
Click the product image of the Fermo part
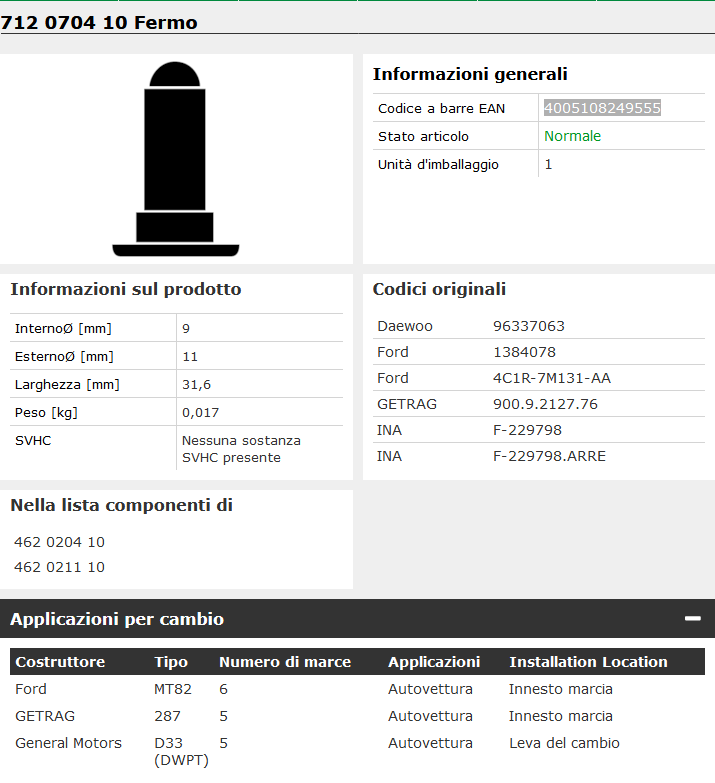[176, 159]
